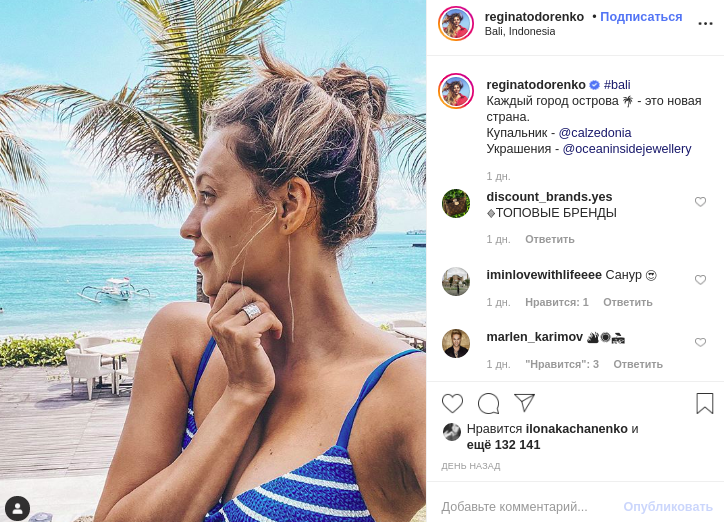Like the discount_brands.yes comment
The image size is (724, 522).
pos(700,202)
